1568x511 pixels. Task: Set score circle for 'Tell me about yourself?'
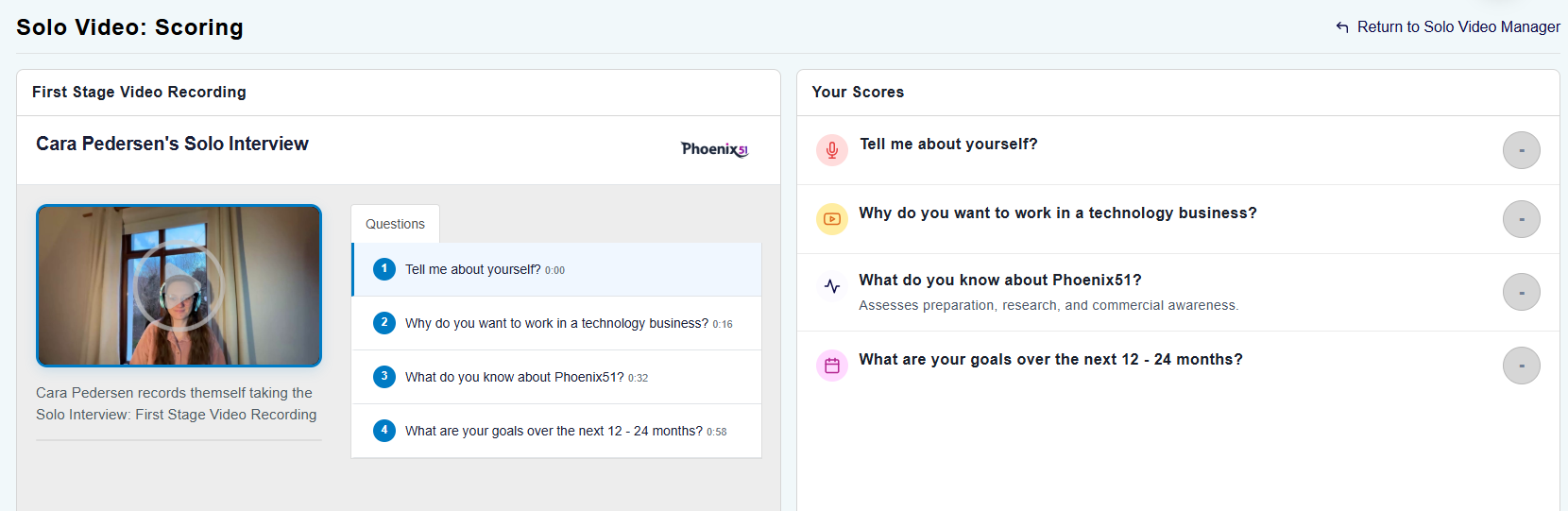(1521, 150)
